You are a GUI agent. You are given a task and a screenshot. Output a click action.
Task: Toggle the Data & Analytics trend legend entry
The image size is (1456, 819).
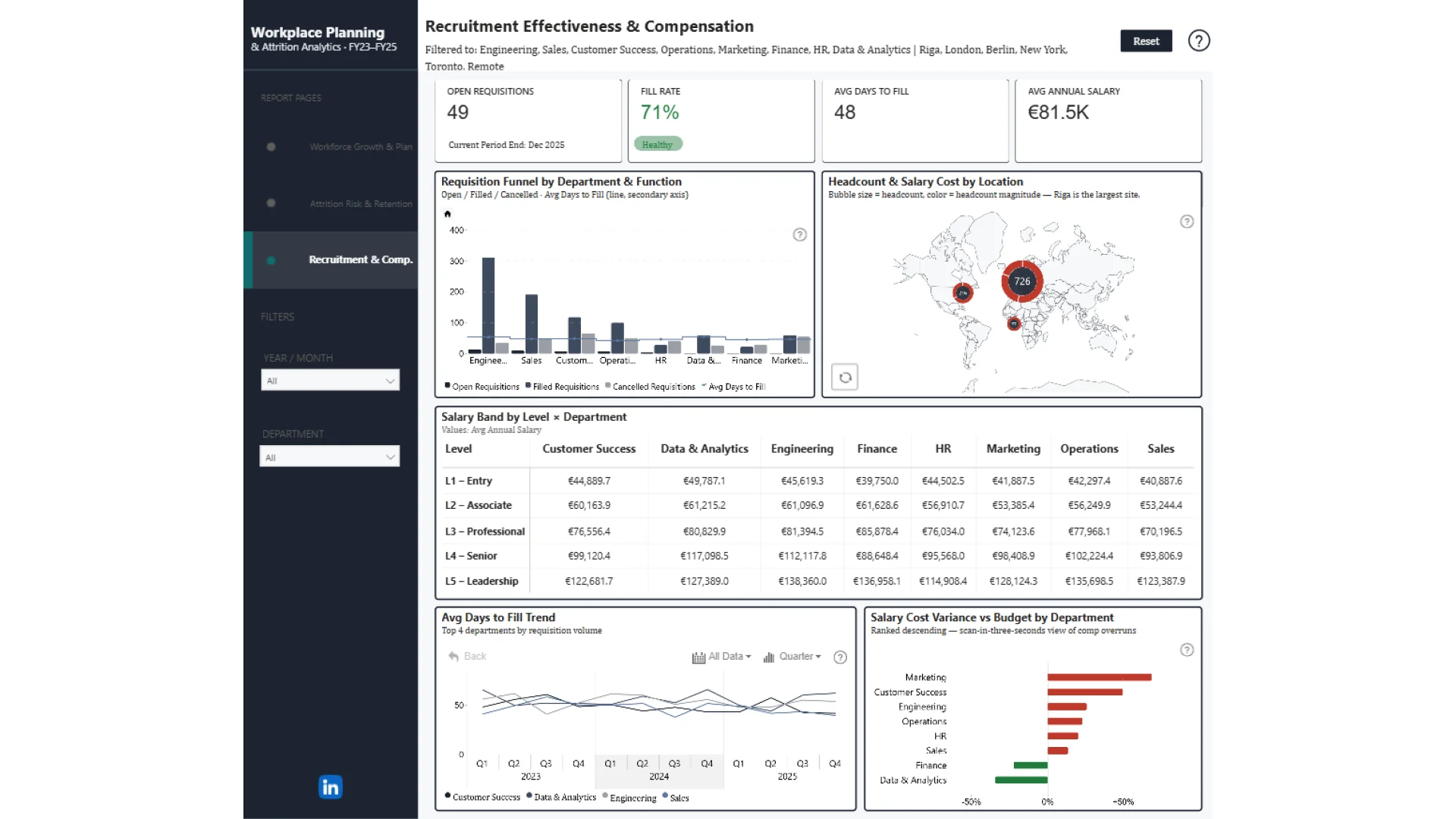tap(561, 797)
